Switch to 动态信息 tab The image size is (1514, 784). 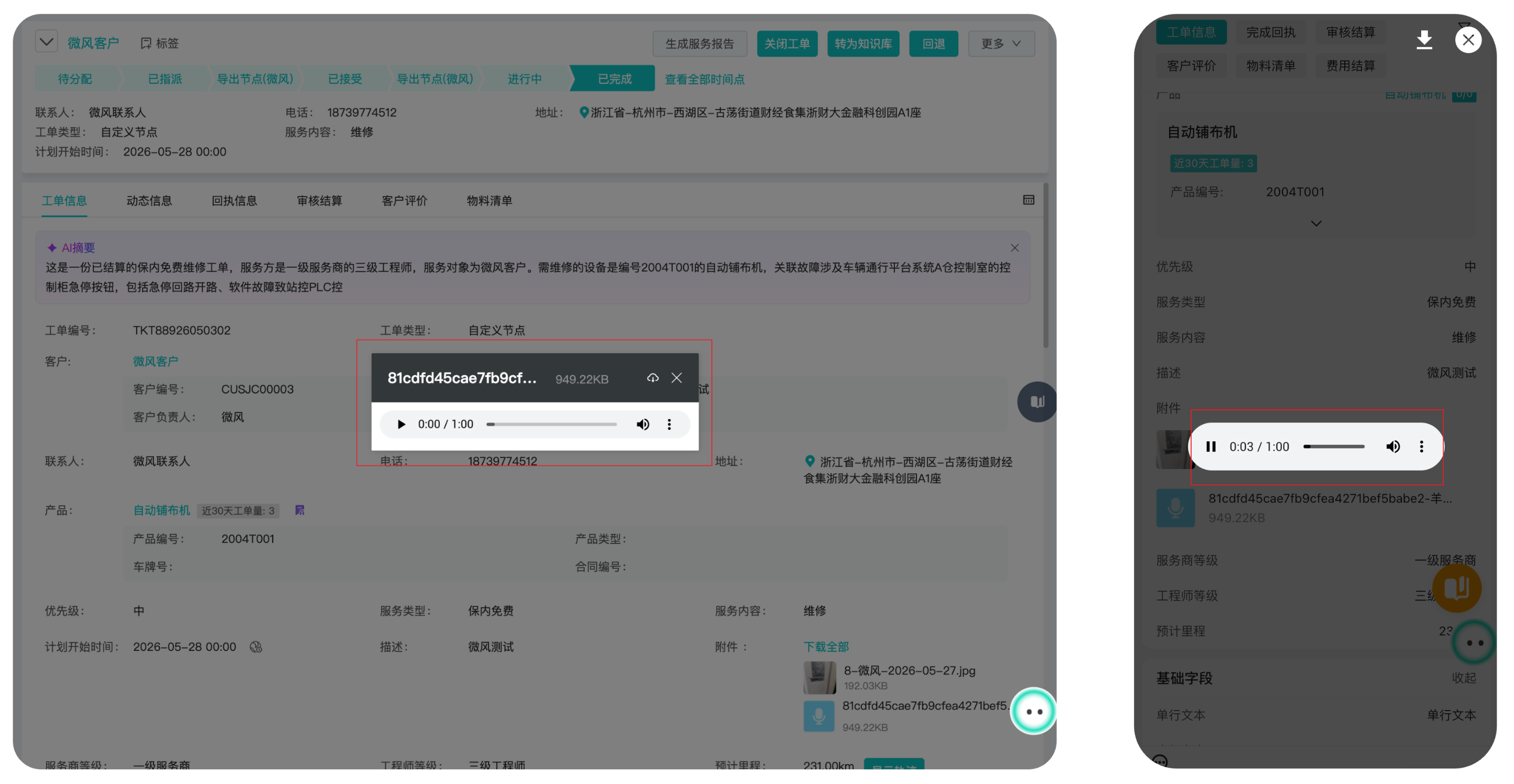point(149,200)
